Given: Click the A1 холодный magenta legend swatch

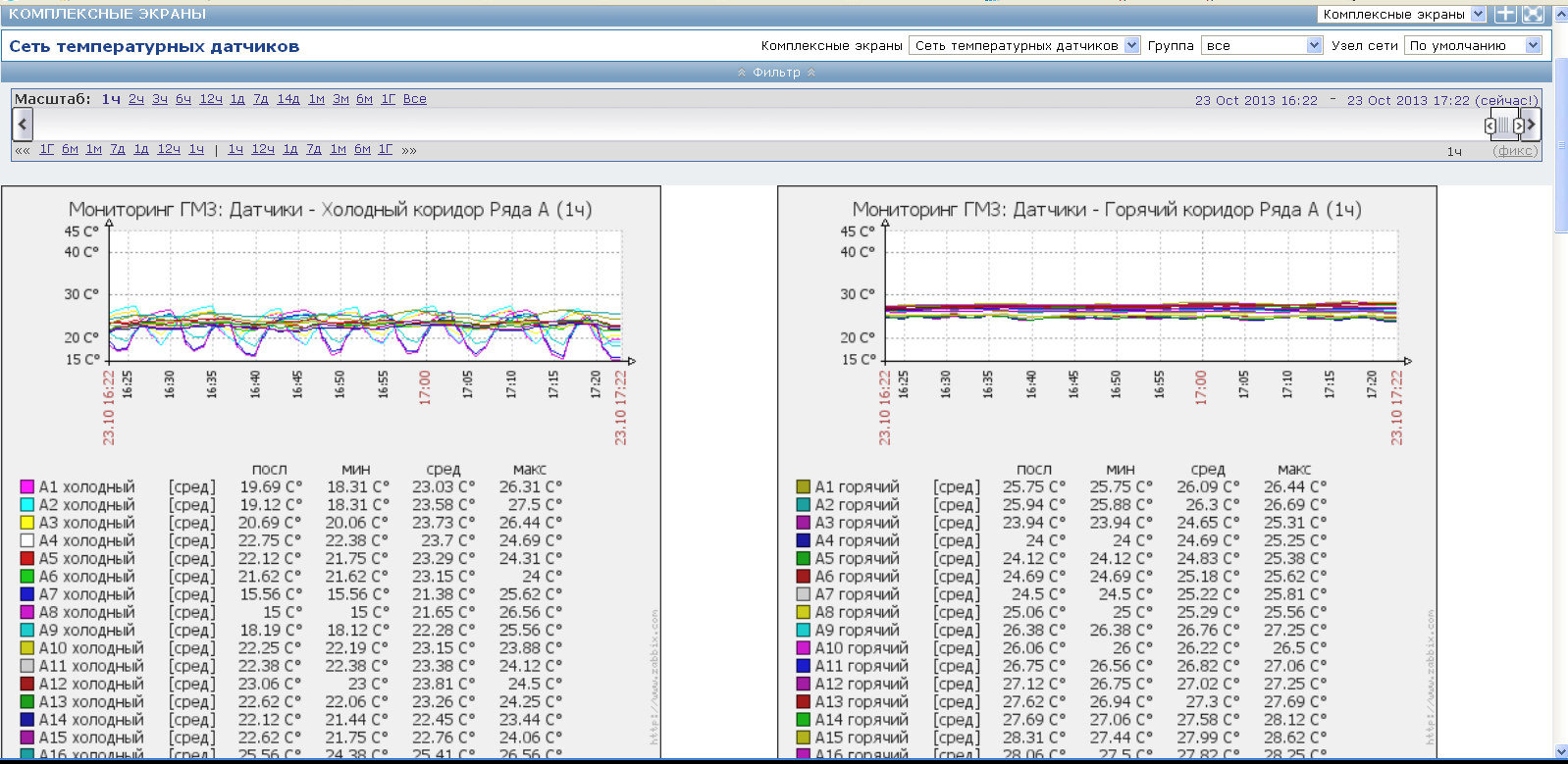Looking at the screenshot, I should [x=27, y=486].
